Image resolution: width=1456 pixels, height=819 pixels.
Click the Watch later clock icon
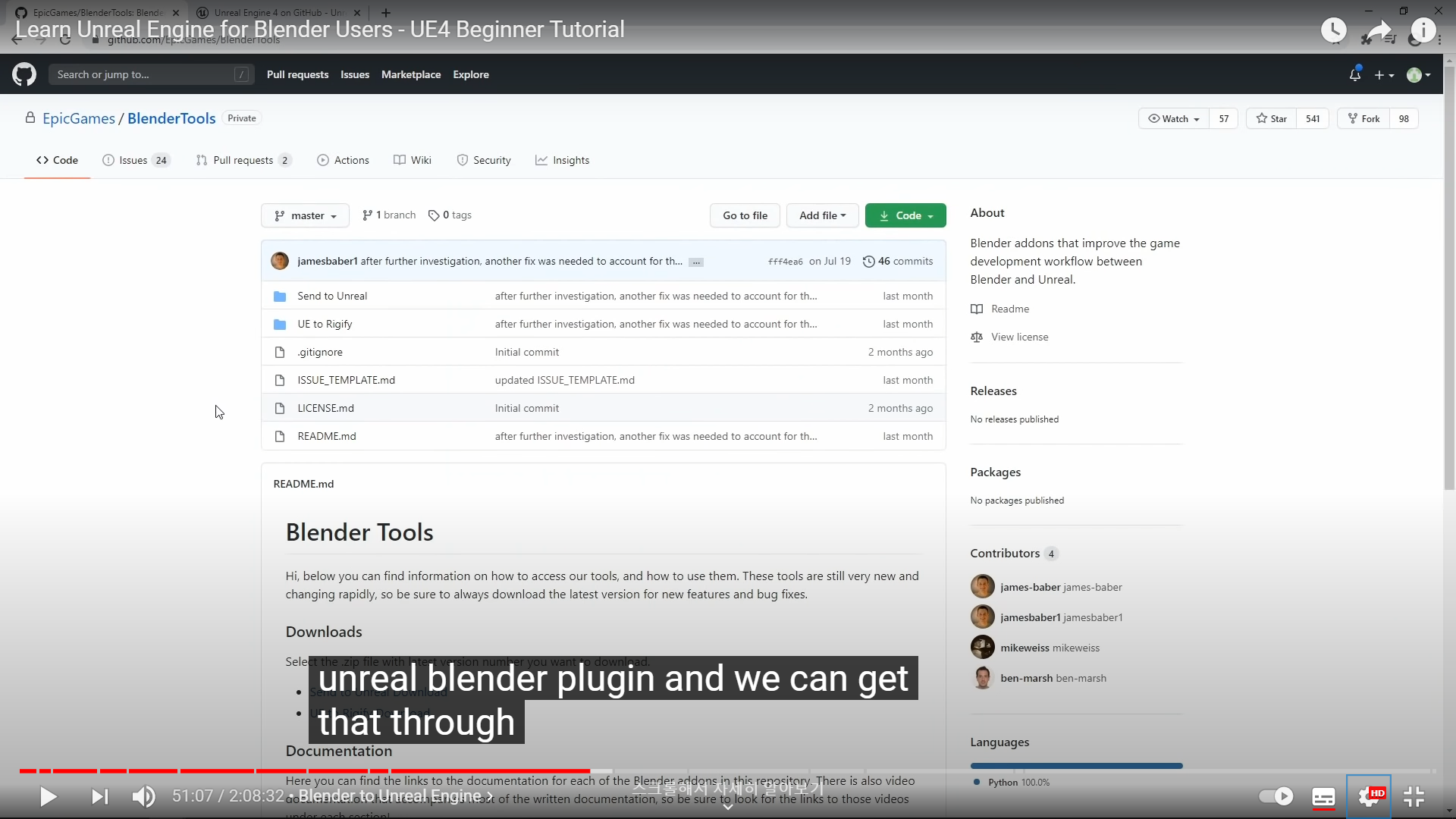click(x=1334, y=30)
